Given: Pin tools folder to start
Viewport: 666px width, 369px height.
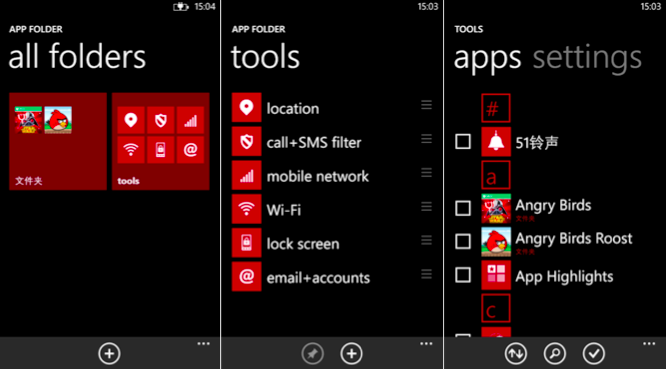Looking at the screenshot, I should (313, 353).
